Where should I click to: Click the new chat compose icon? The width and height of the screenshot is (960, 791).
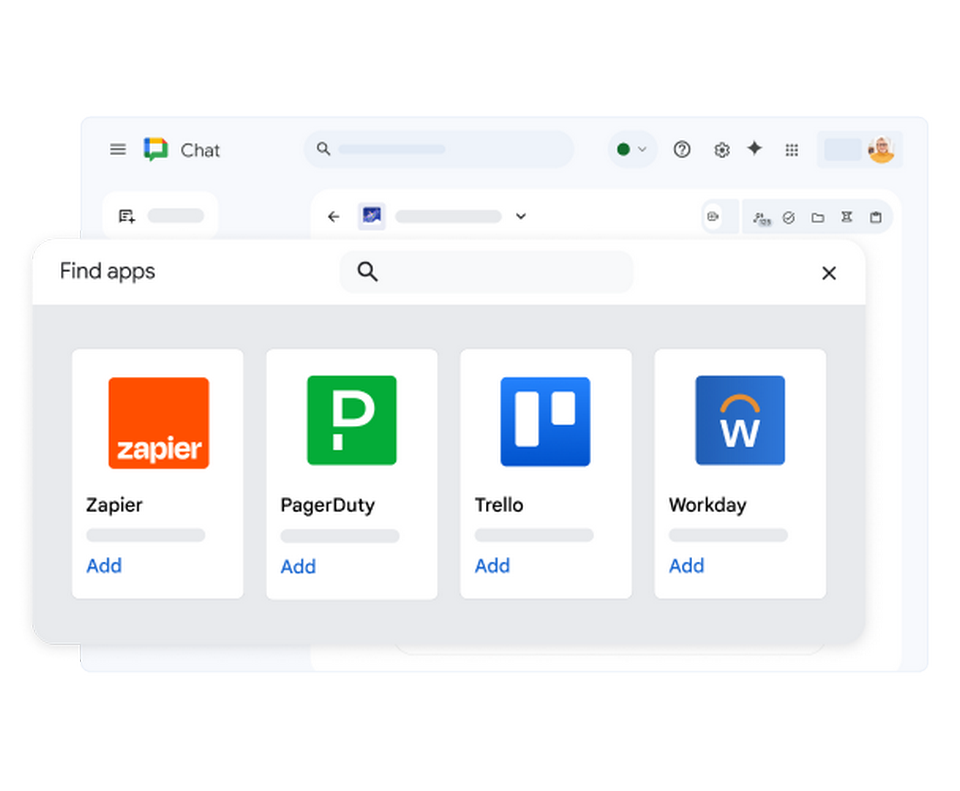[x=127, y=216]
